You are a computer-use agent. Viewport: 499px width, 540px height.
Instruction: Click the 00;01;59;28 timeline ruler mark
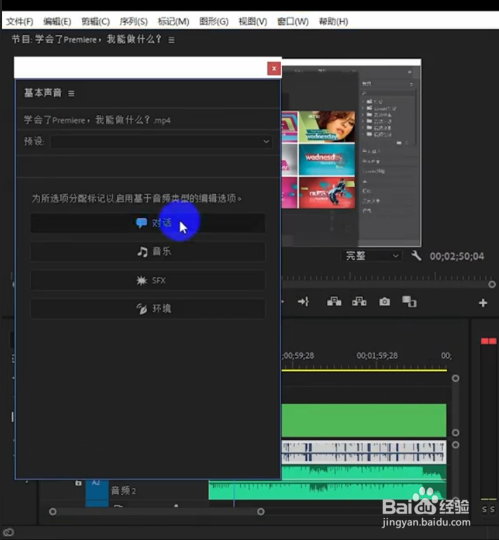pos(377,355)
